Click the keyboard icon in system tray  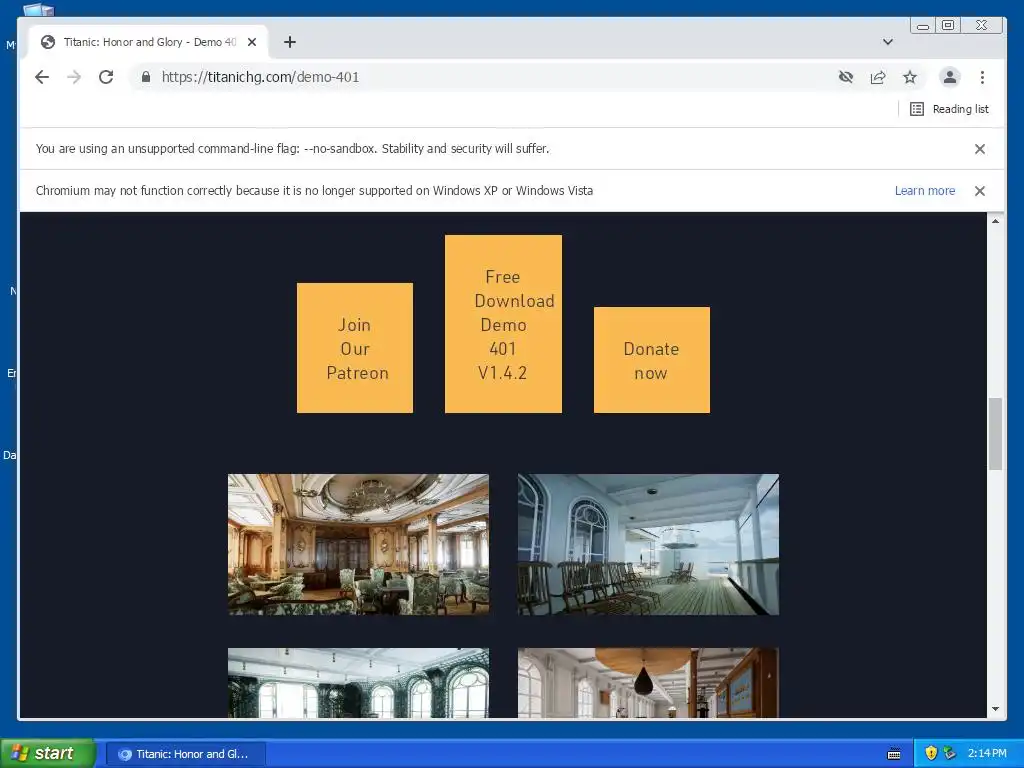pos(894,754)
